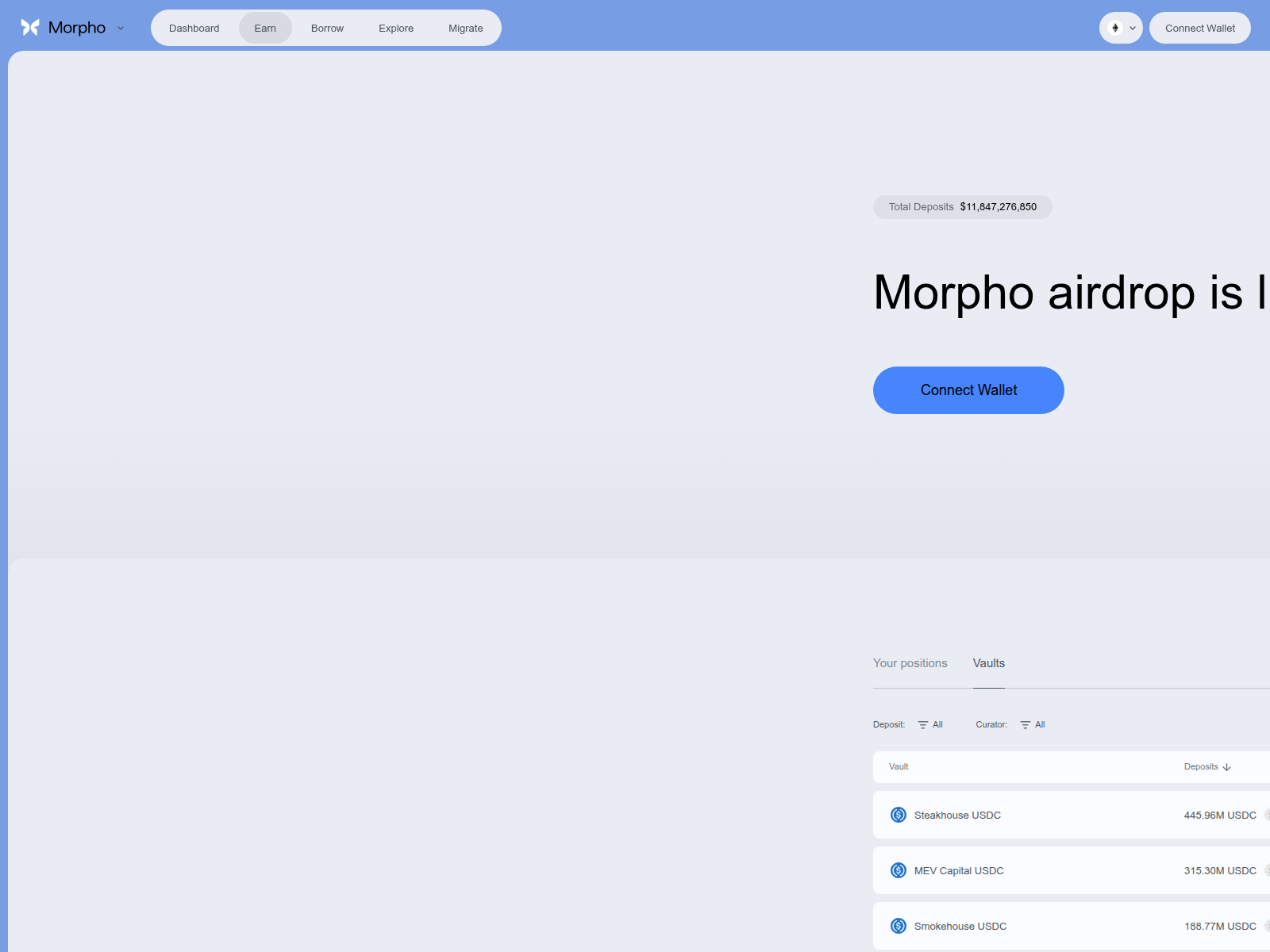Go to the Migrate section

click(x=465, y=28)
